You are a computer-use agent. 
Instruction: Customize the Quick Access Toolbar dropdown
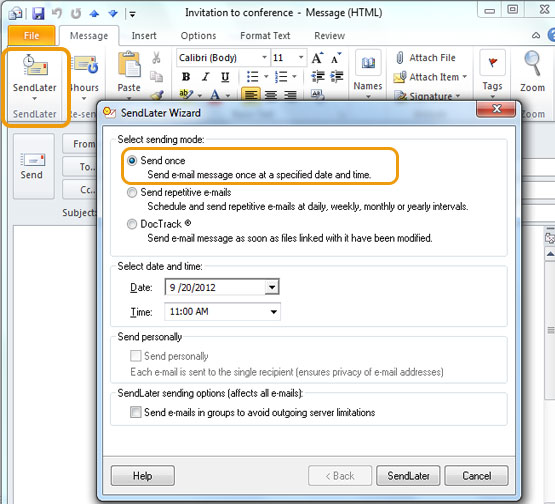(x=132, y=14)
